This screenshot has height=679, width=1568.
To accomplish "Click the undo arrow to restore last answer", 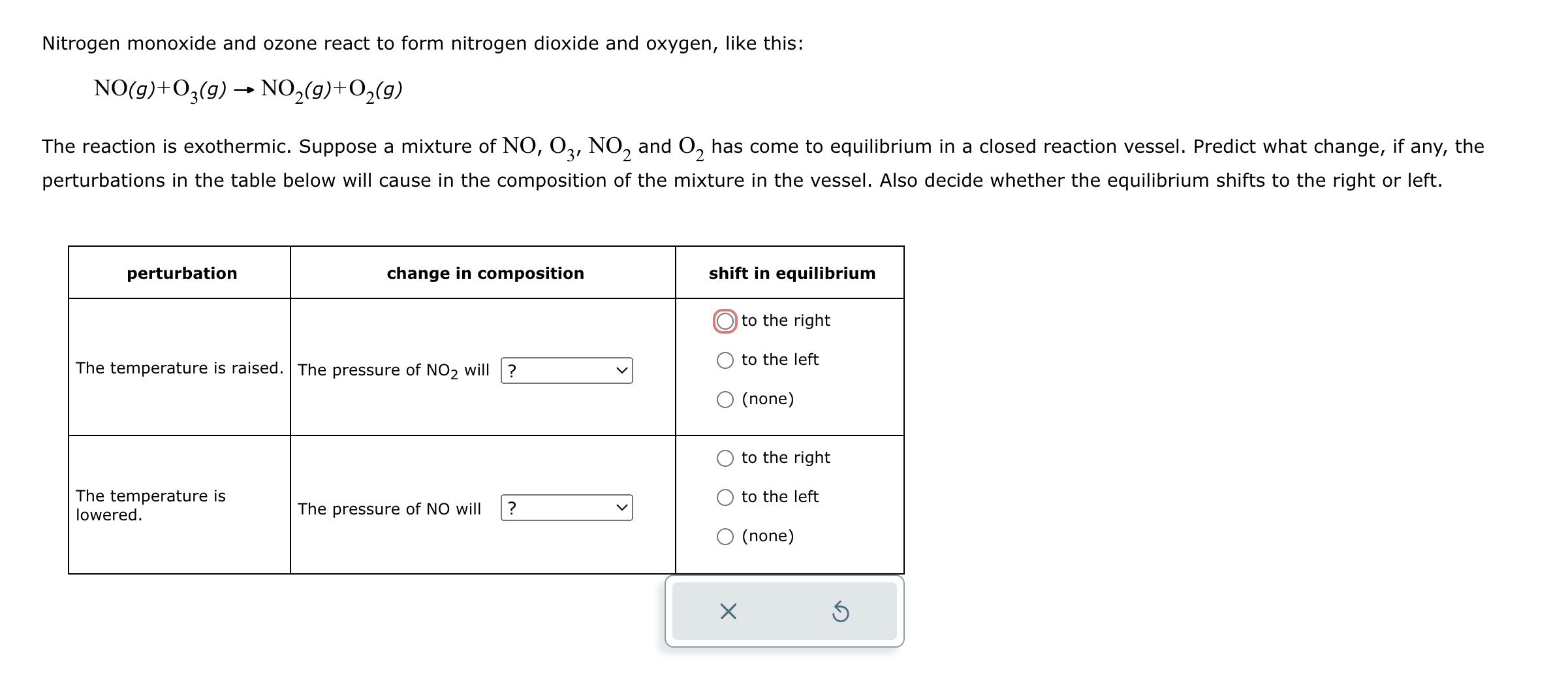I will [841, 612].
